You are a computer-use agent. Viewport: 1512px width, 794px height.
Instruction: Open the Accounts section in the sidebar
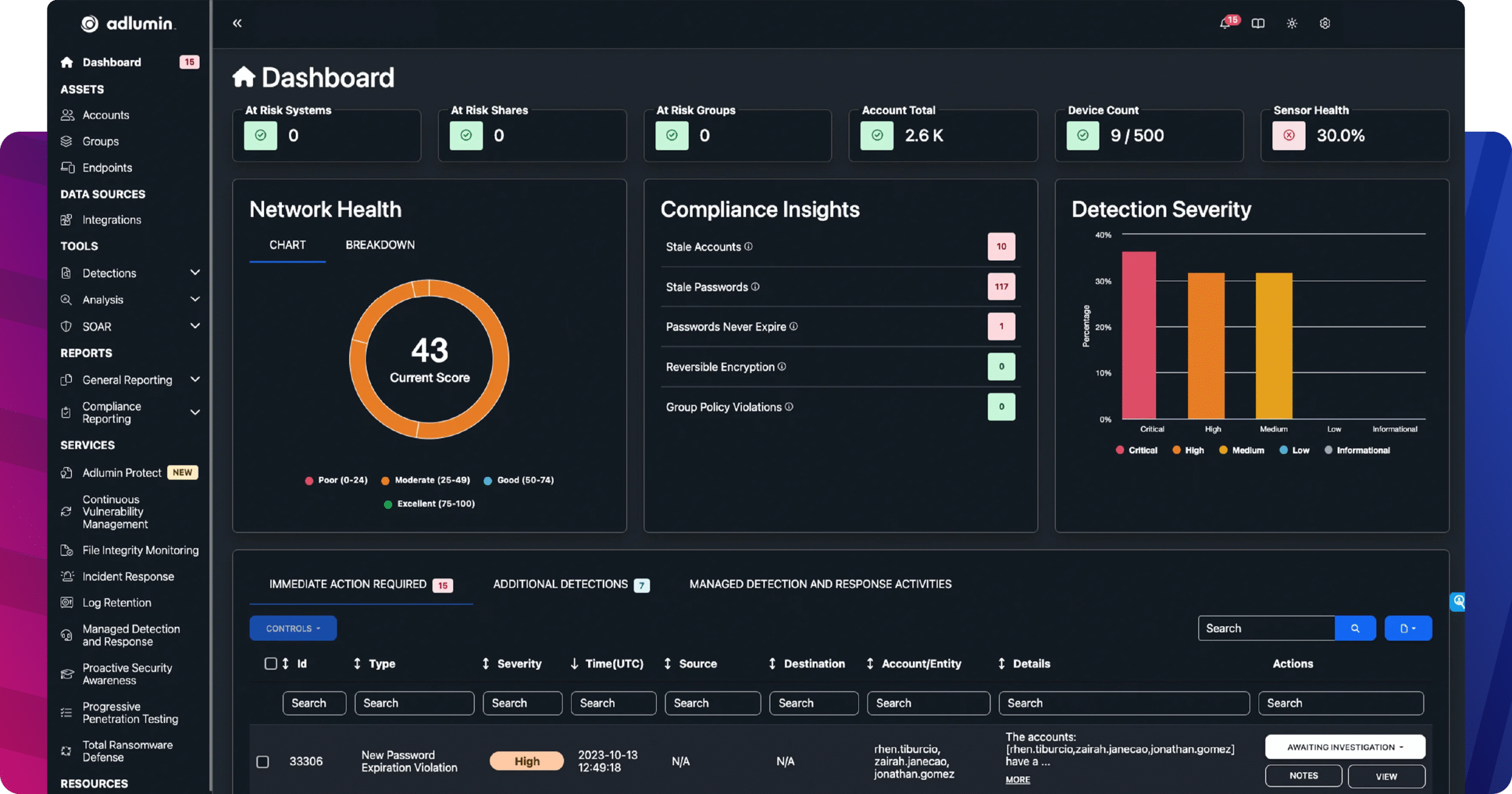click(105, 115)
